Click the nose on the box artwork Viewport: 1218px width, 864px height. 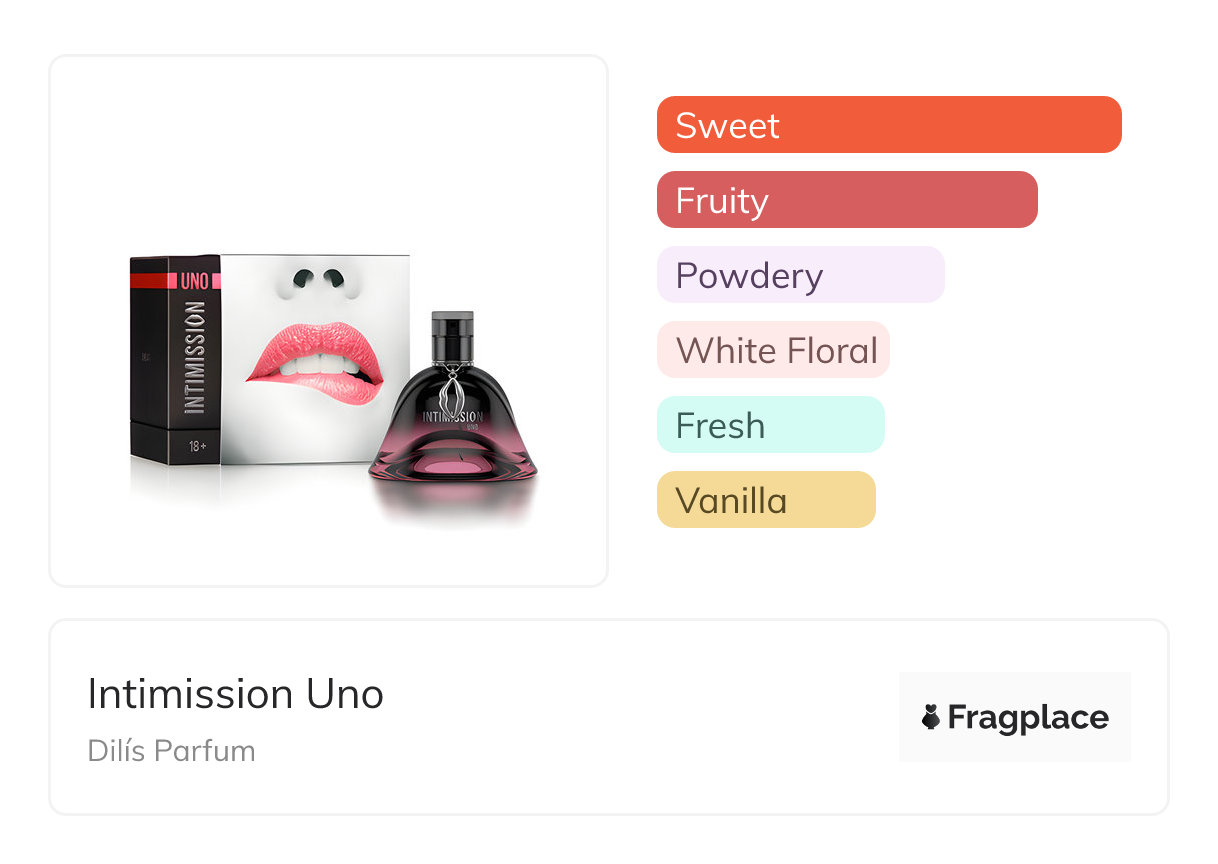tap(320, 281)
